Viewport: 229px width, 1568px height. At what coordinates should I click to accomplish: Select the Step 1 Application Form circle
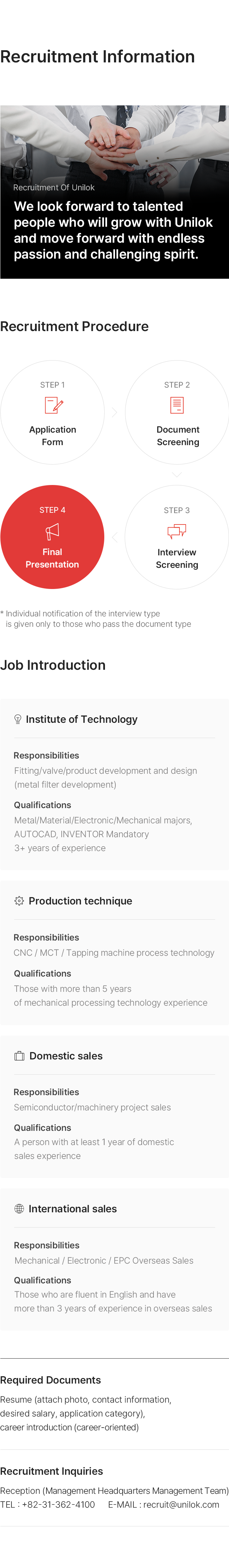pyautogui.click(x=52, y=412)
